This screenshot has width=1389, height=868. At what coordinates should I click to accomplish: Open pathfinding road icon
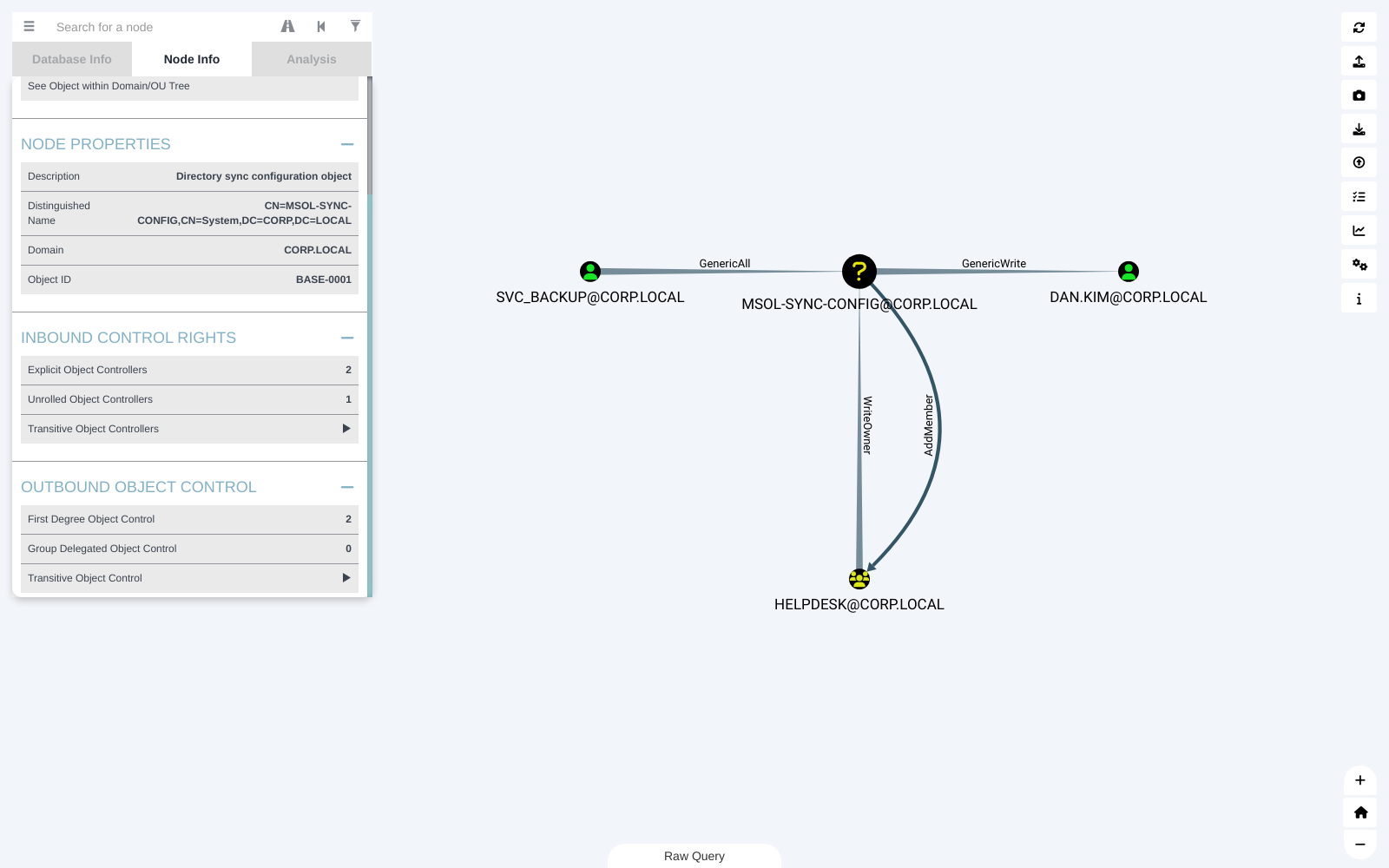point(288,27)
